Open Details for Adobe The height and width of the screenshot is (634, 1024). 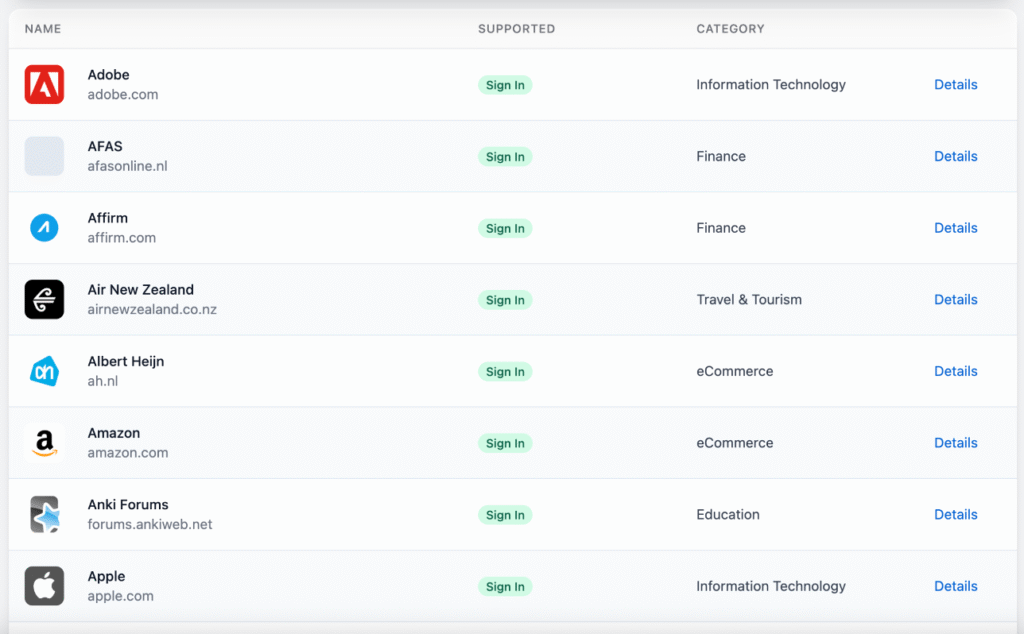[955, 85]
